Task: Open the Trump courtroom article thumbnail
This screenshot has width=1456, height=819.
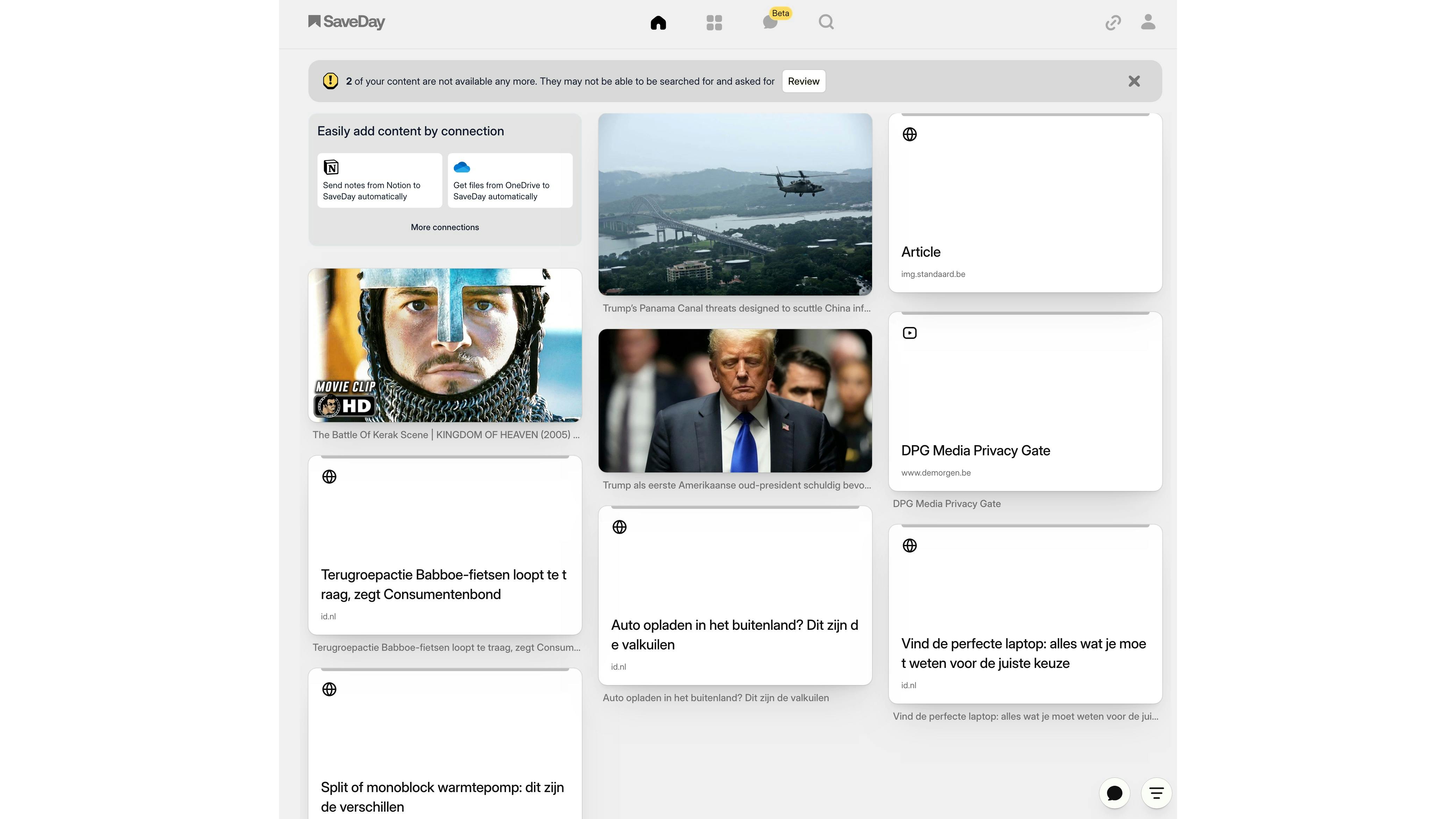Action: pyautogui.click(x=735, y=401)
